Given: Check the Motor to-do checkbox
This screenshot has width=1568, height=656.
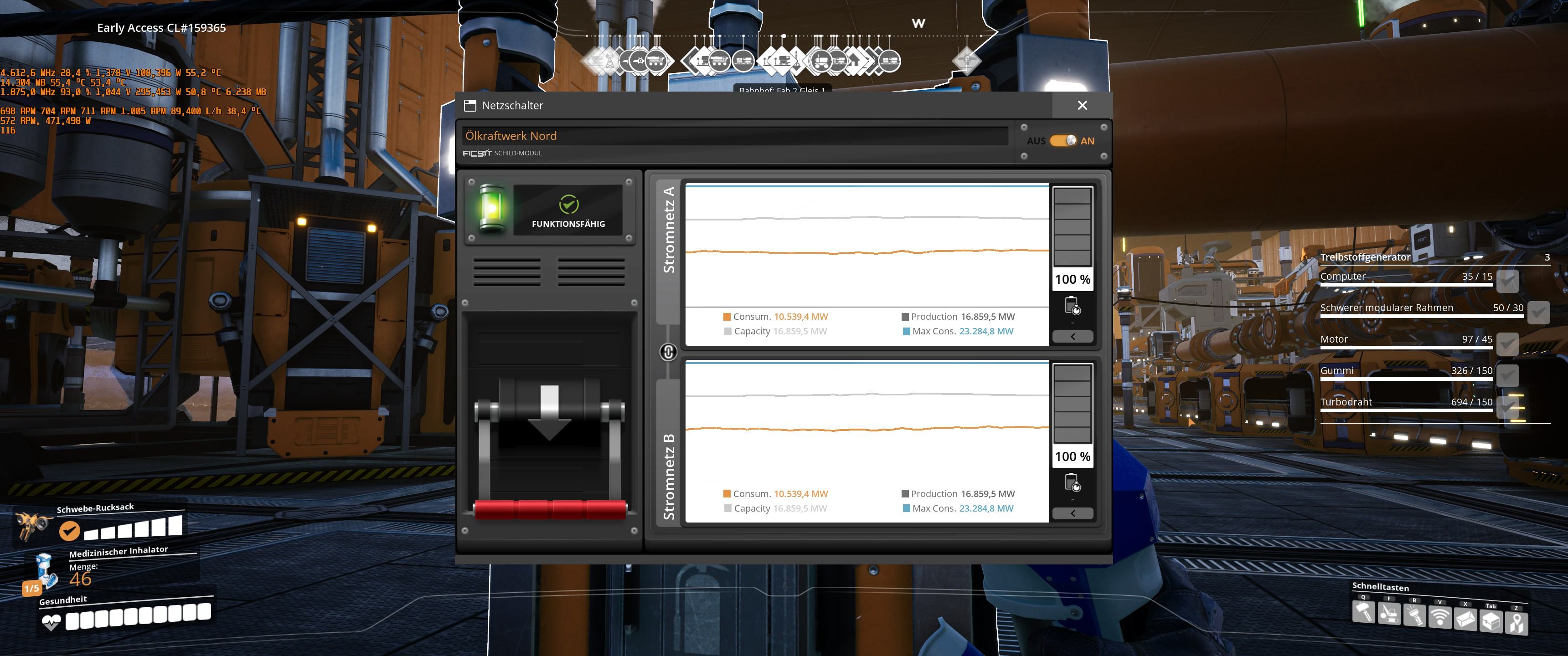Looking at the screenshot, I should coord(1507,344).
